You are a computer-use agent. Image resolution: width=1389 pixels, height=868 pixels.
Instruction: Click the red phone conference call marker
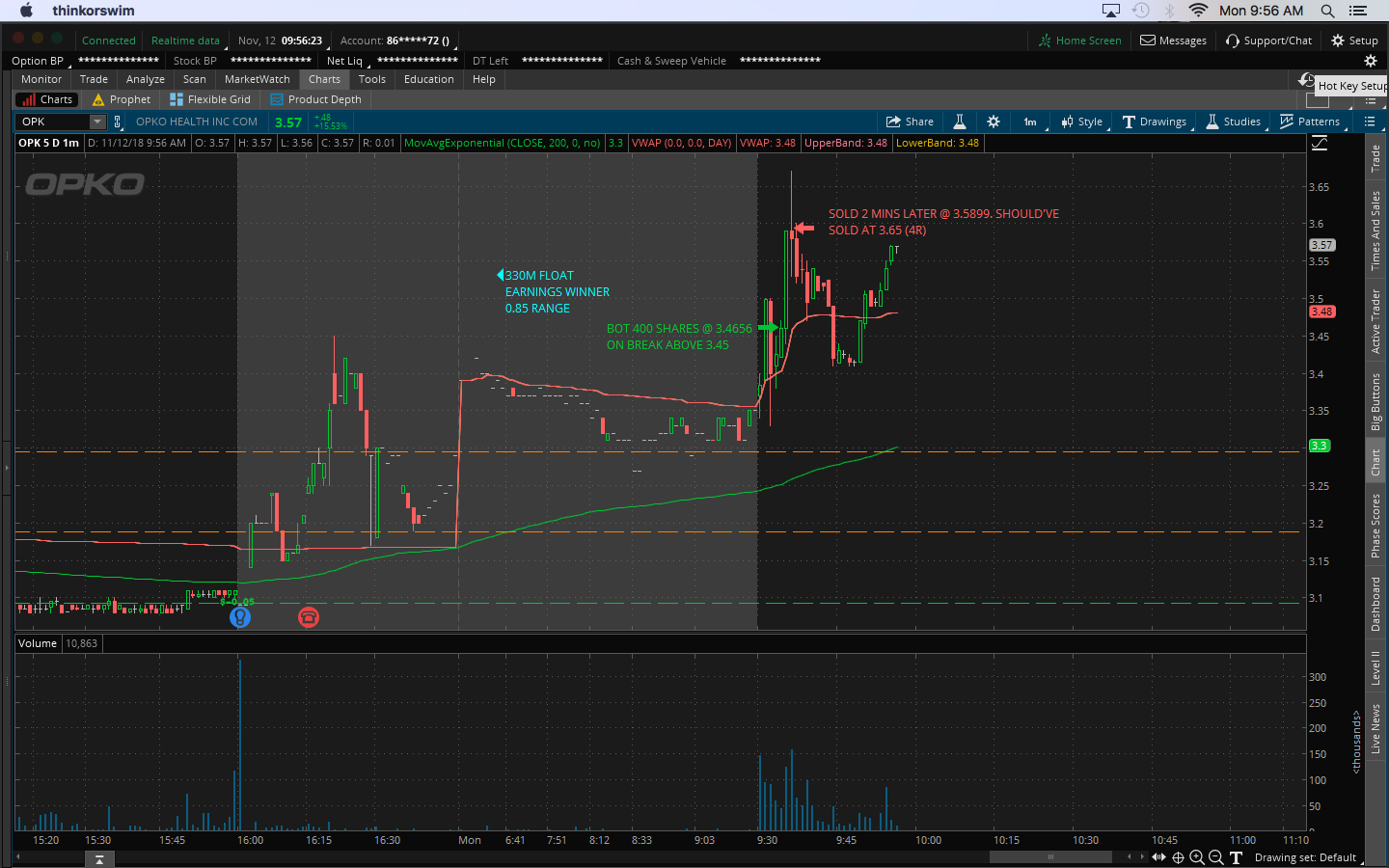[x=309, y=617]
